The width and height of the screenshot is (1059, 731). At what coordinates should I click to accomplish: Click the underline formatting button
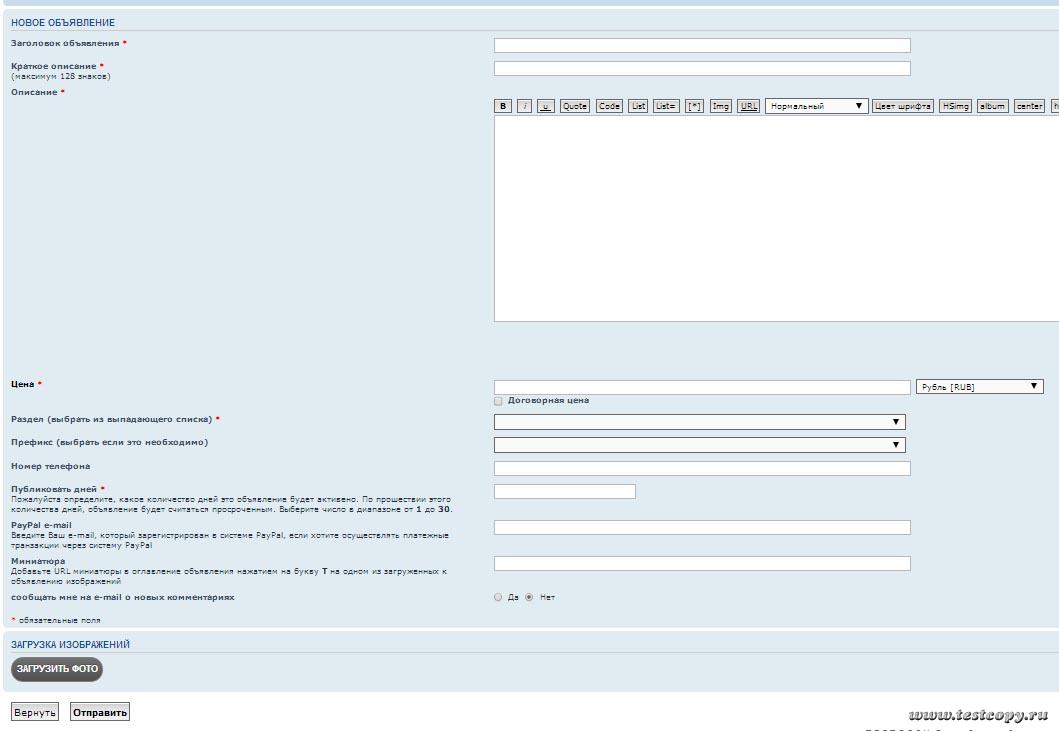545,106
